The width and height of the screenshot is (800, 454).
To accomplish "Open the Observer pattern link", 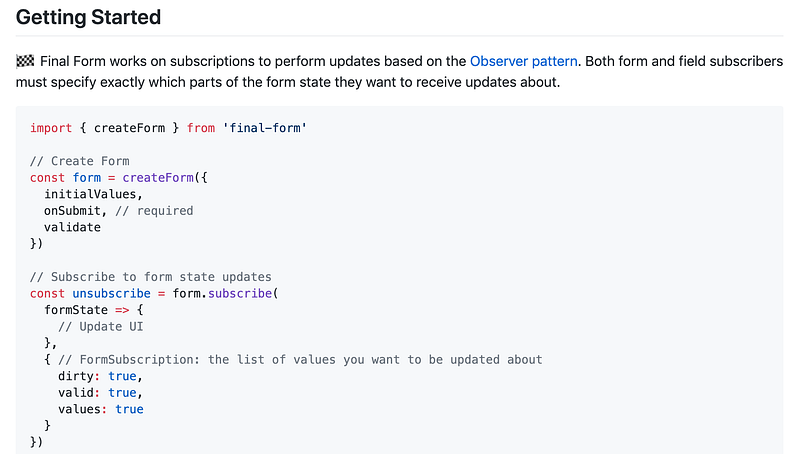I will (x=523, y=61).
